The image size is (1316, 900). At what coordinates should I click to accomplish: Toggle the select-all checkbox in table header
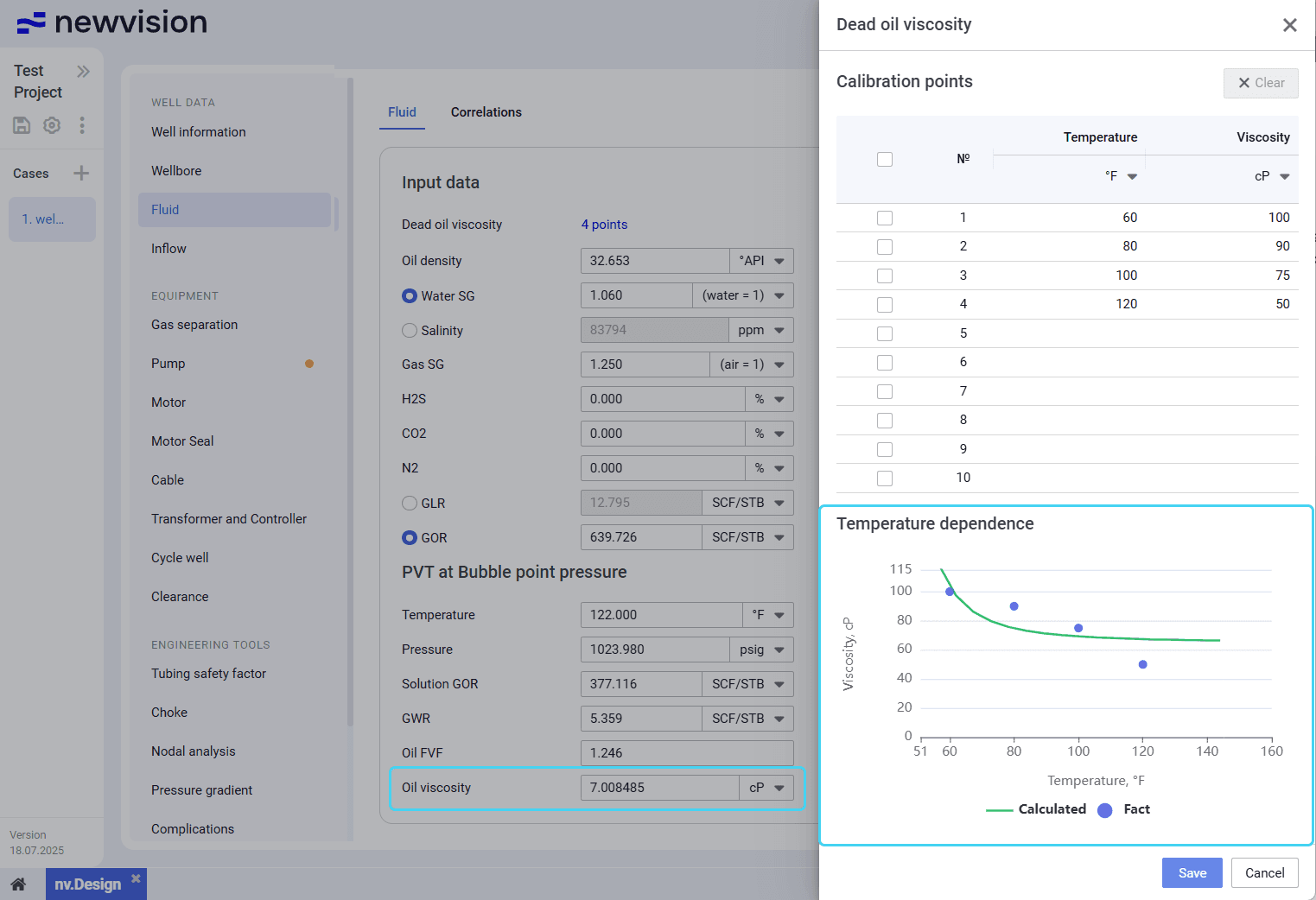pos(885,159)
